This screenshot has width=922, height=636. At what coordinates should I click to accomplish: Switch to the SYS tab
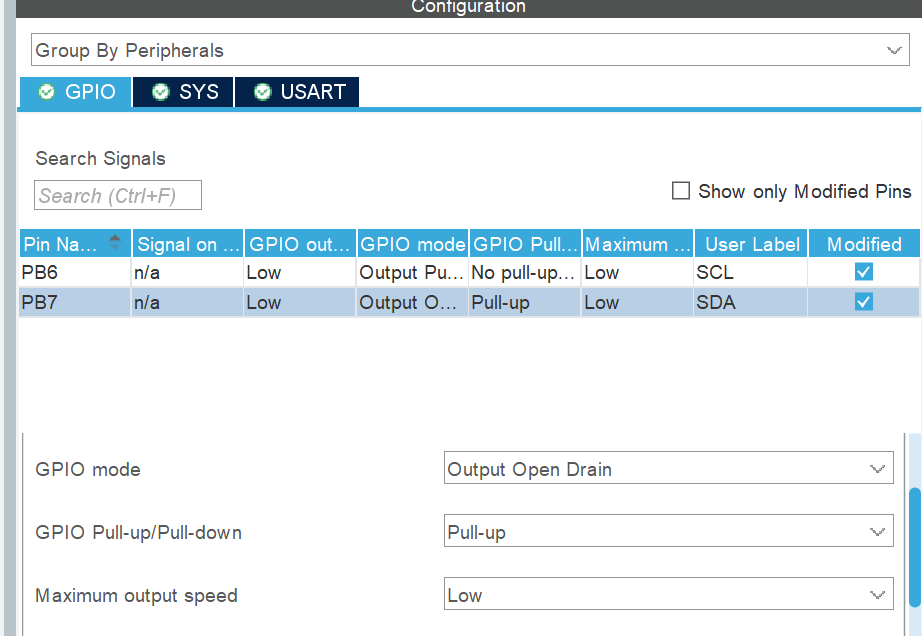[184, 92]
